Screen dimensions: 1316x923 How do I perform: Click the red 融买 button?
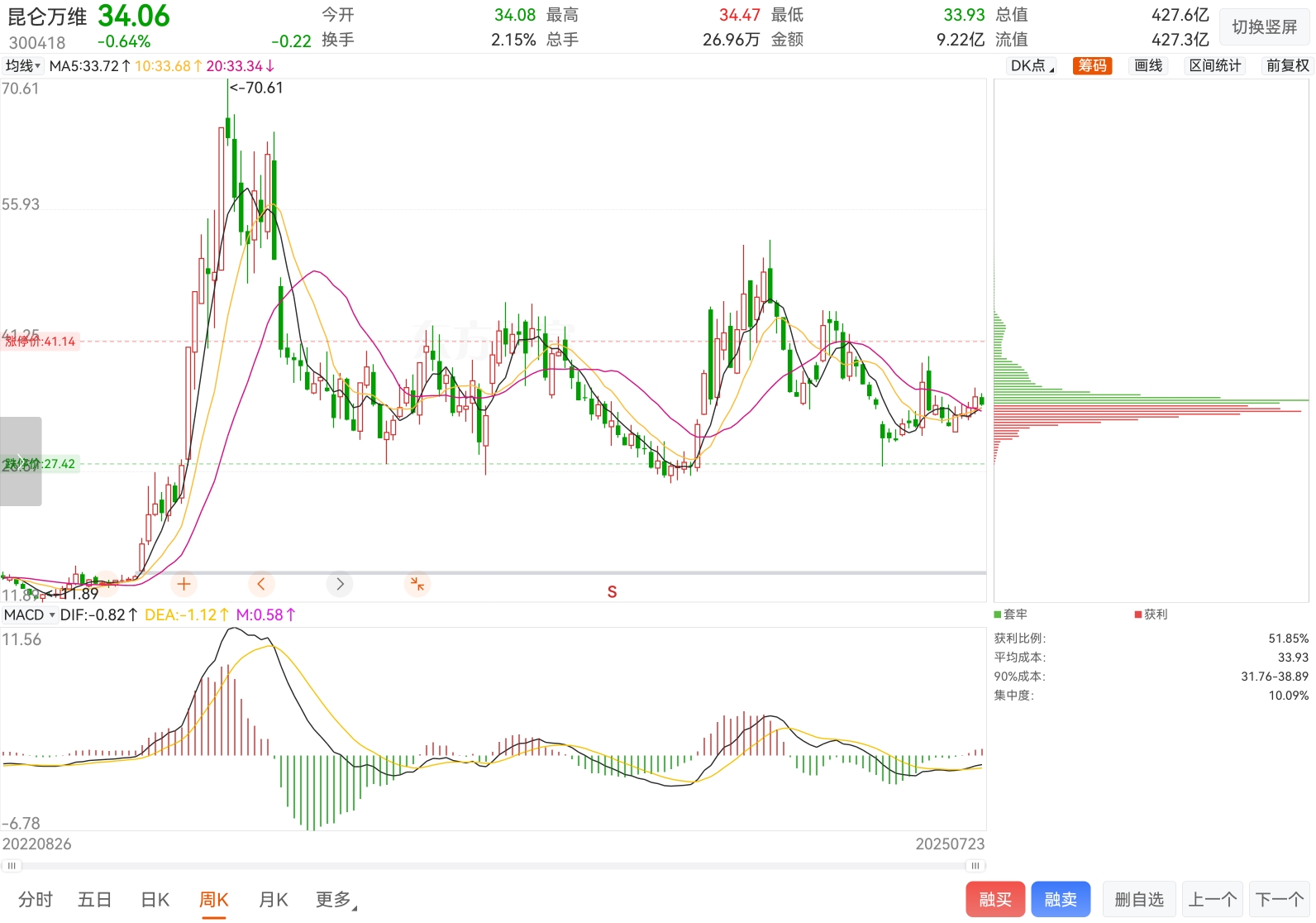click(x=995, y=899)
